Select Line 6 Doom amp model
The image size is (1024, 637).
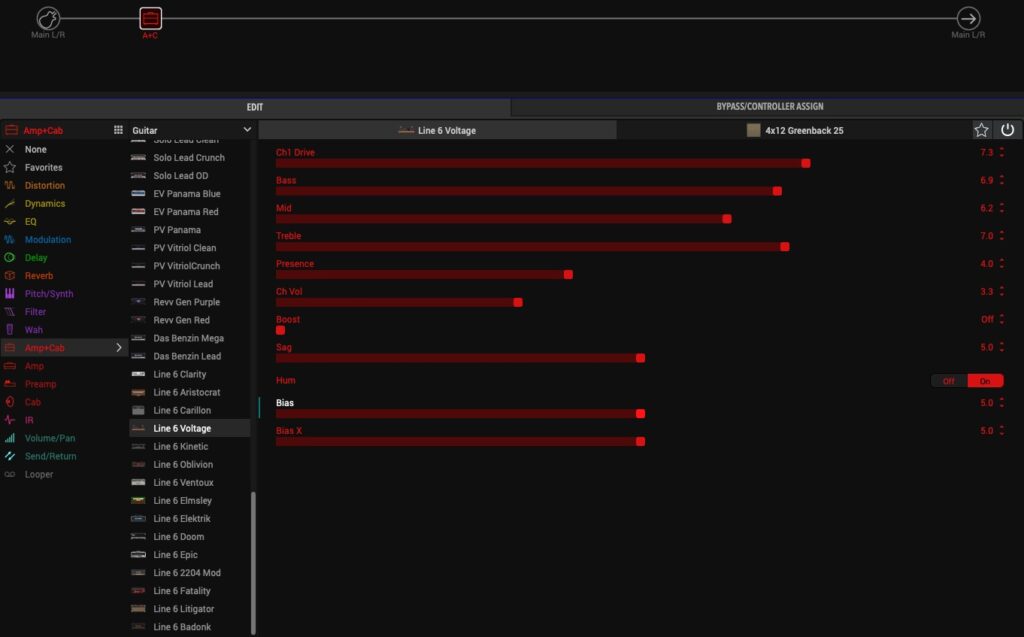178,537
